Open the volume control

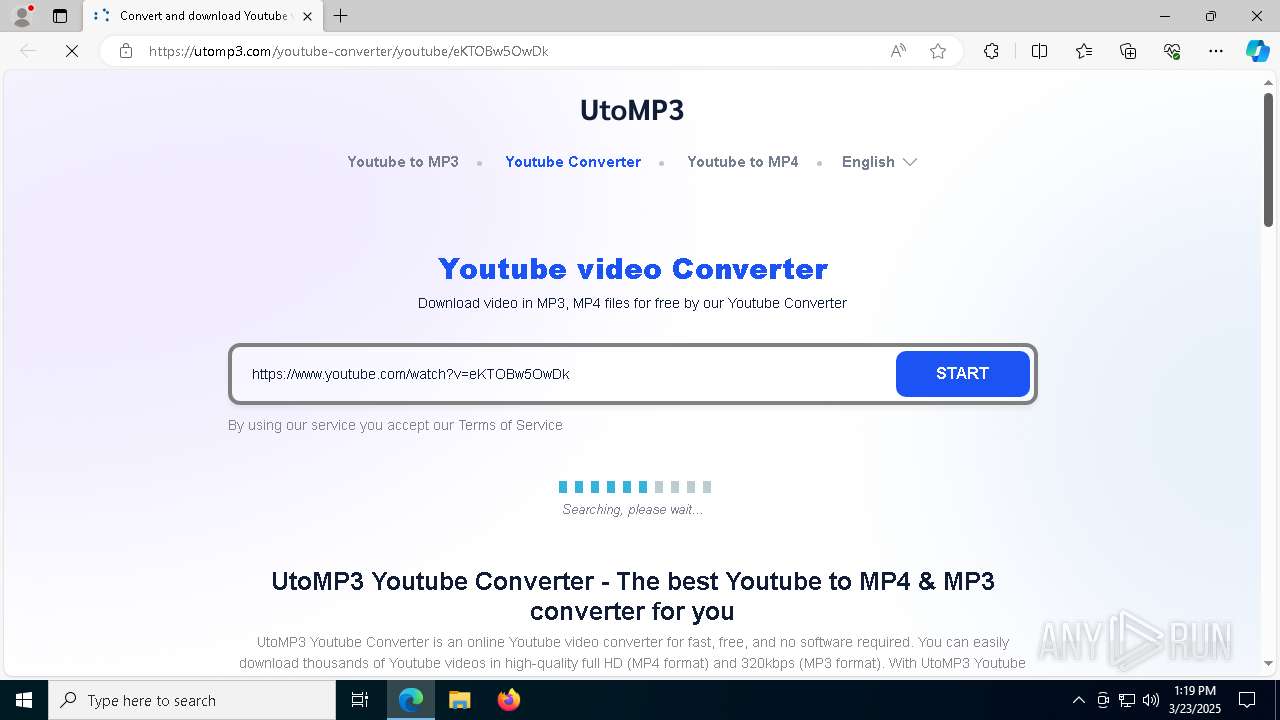pyautogui.click(x=1150, y=700)
